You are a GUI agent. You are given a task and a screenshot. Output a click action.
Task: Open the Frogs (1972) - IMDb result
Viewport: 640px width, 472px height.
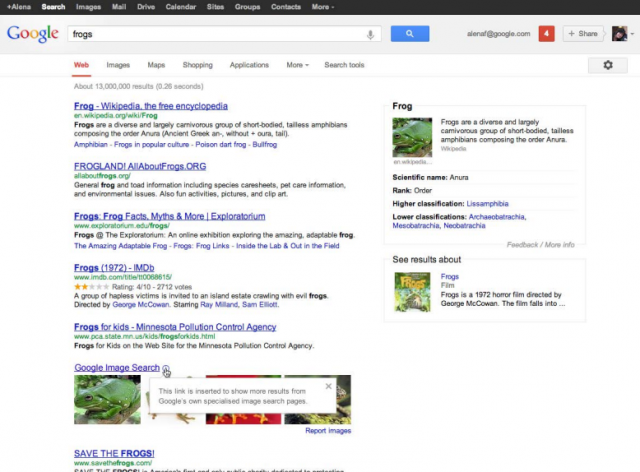pyautogui.click(x=114, y=268)
